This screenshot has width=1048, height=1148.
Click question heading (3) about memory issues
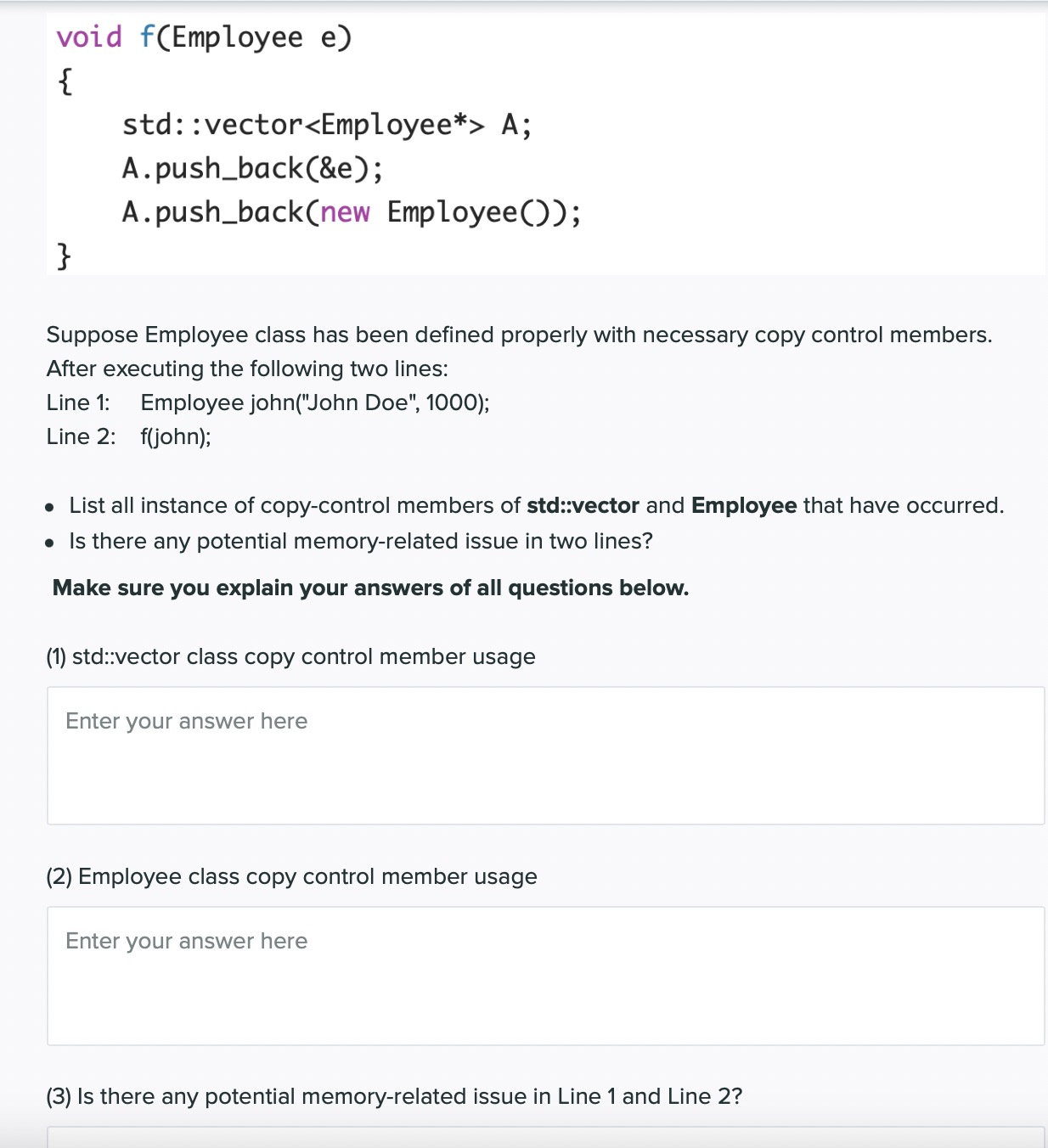pyautogui.click(x=393, y=1096)
